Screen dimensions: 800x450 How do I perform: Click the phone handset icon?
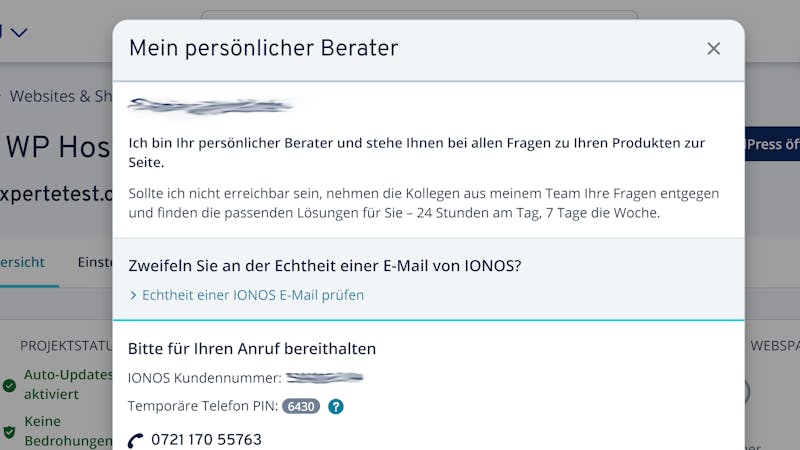click(x=136, y=440)
